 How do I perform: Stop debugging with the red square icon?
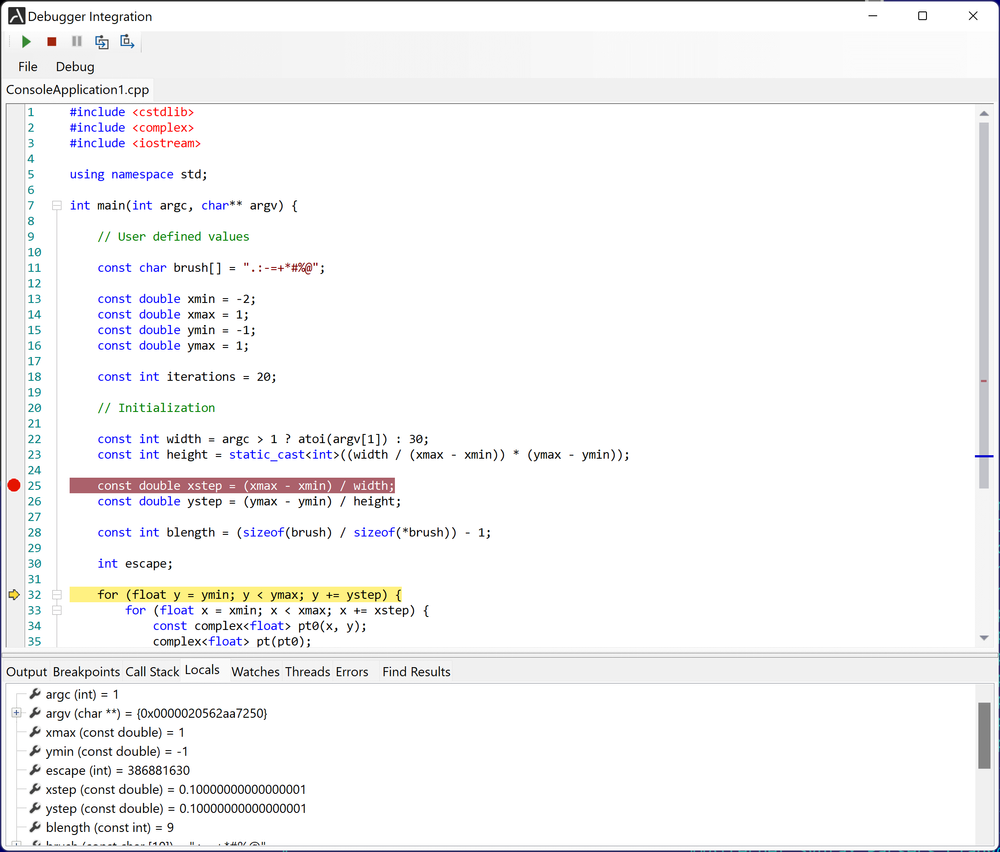(52, 41)
